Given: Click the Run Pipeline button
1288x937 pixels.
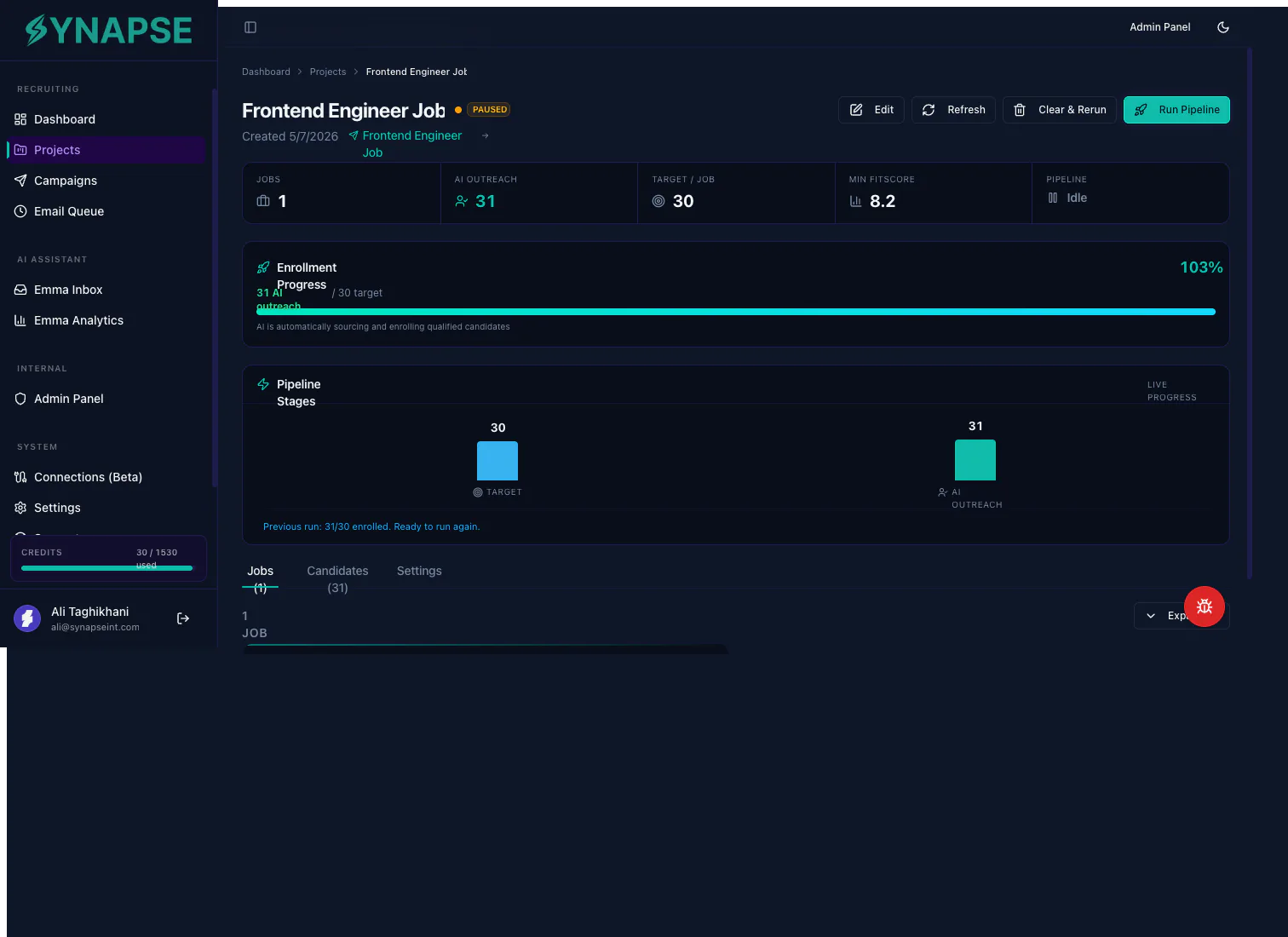Looking at the screenshot, I should [x=1176, y=110].
